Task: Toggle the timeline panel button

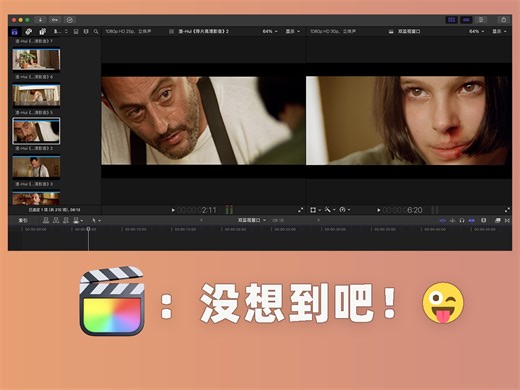Action: pos(466,20)
